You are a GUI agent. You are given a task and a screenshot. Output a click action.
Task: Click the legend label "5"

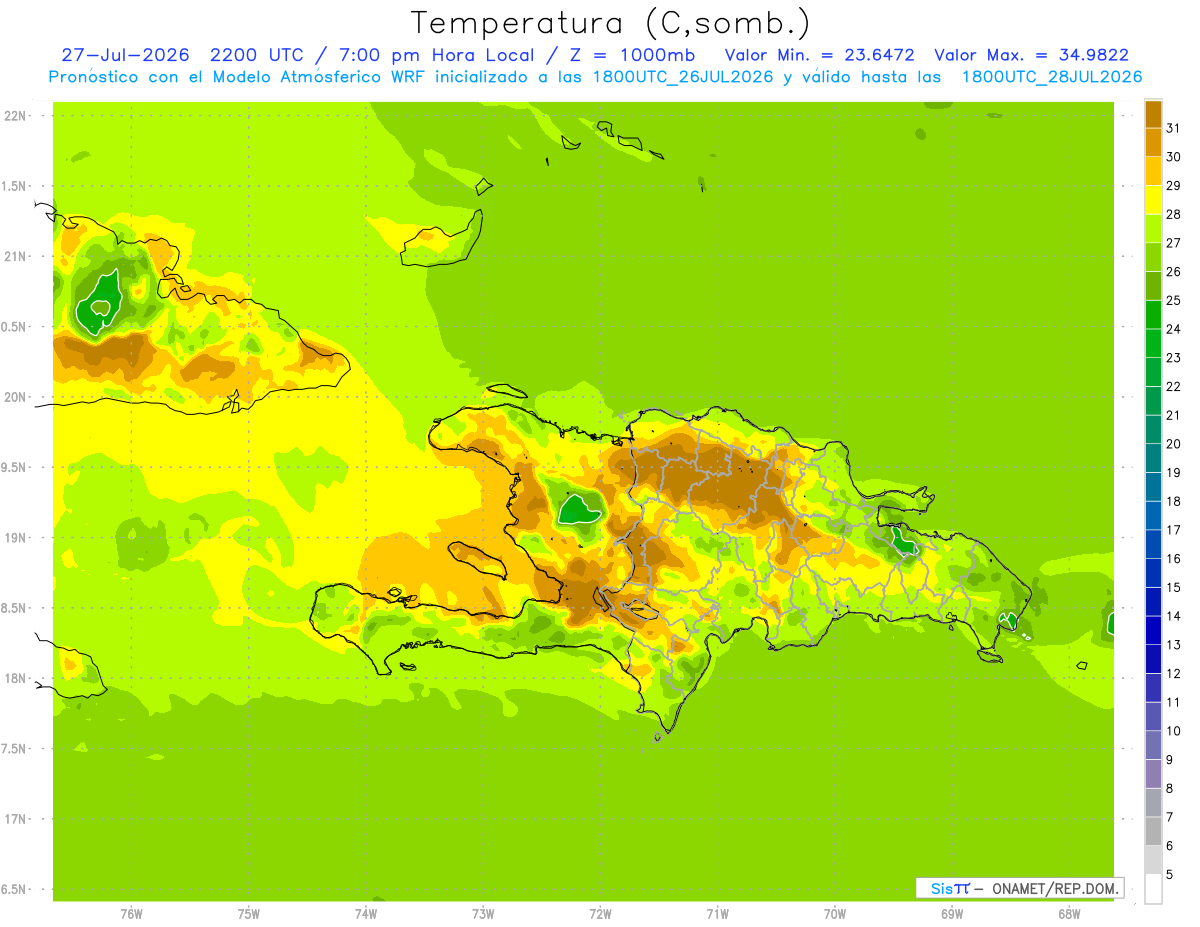(1169, 874)
